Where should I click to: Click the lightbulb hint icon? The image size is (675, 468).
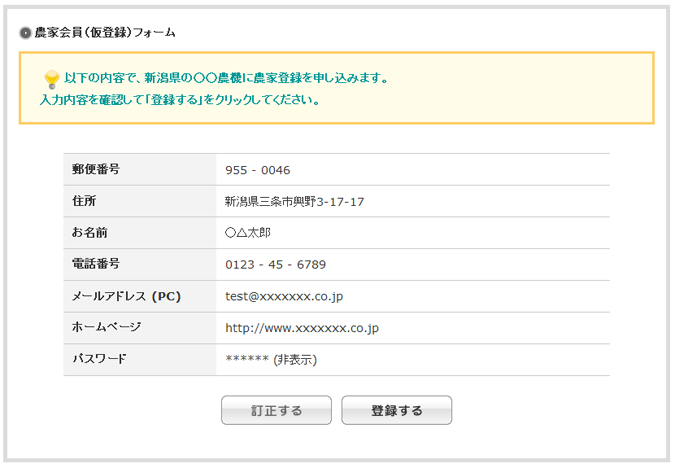52,78
